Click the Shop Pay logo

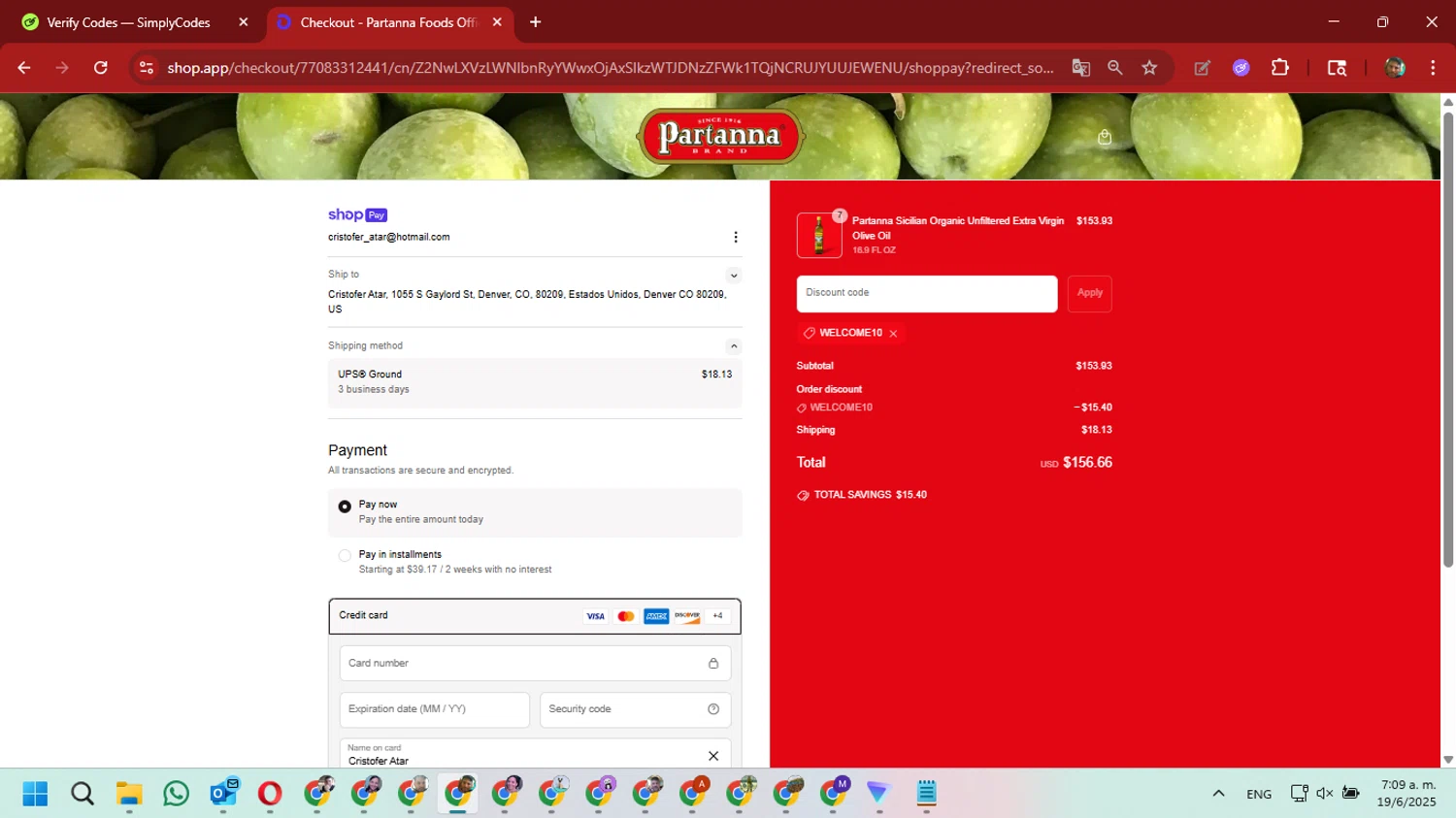click(x=357, y=214)
